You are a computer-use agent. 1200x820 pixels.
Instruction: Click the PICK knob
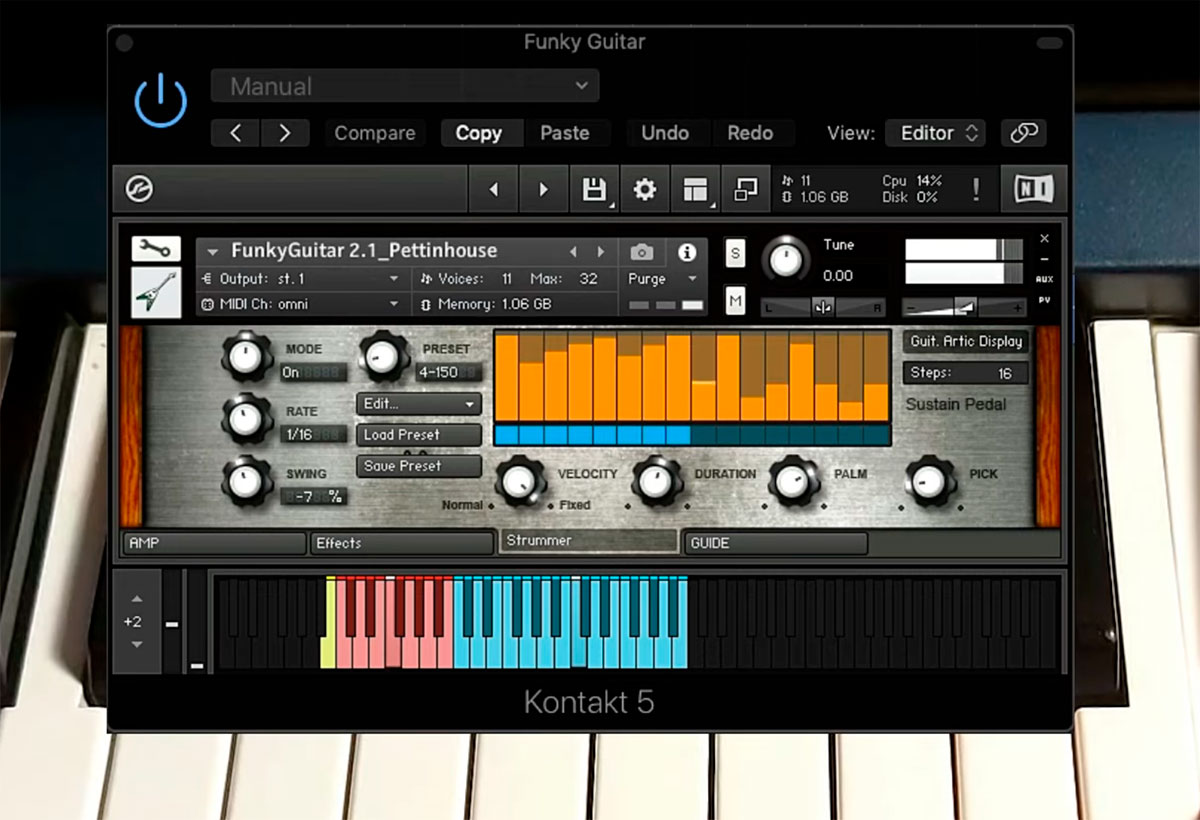[x=930, y=481]
